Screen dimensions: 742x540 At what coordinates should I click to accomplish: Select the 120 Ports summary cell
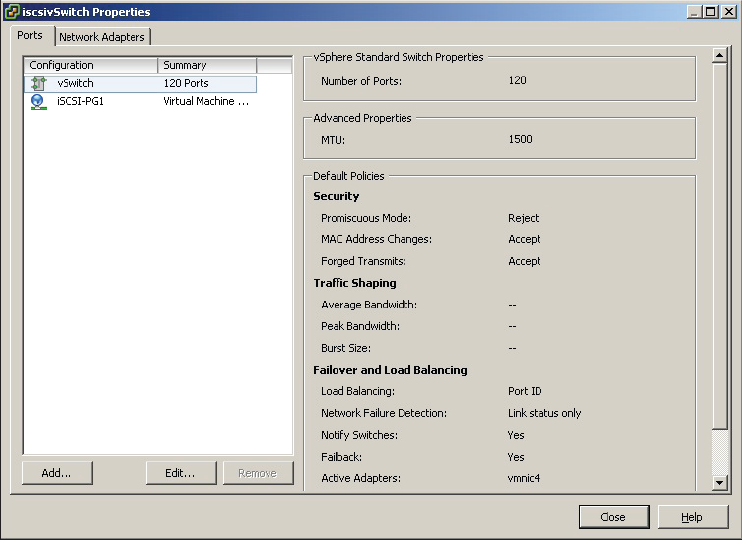coord(186,84)
